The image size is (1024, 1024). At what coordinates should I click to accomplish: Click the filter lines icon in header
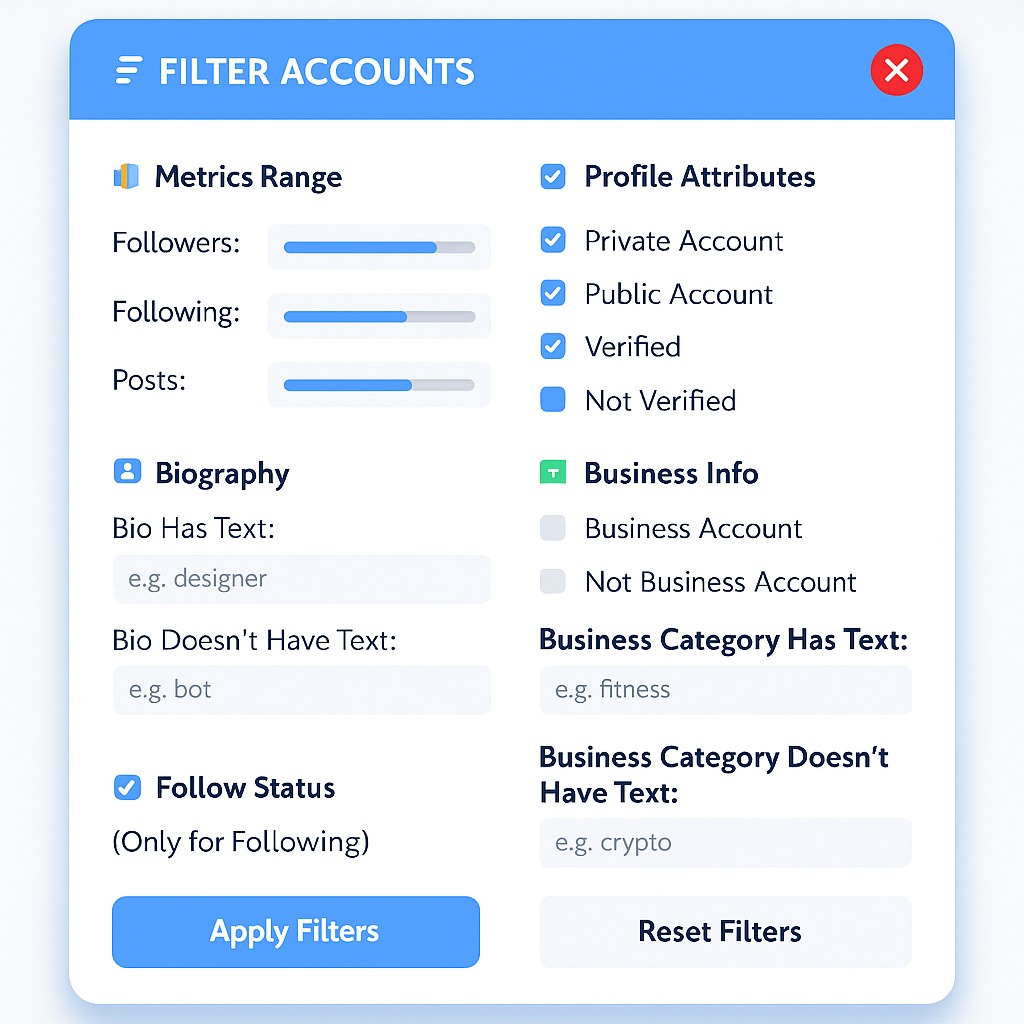[129, 71]
